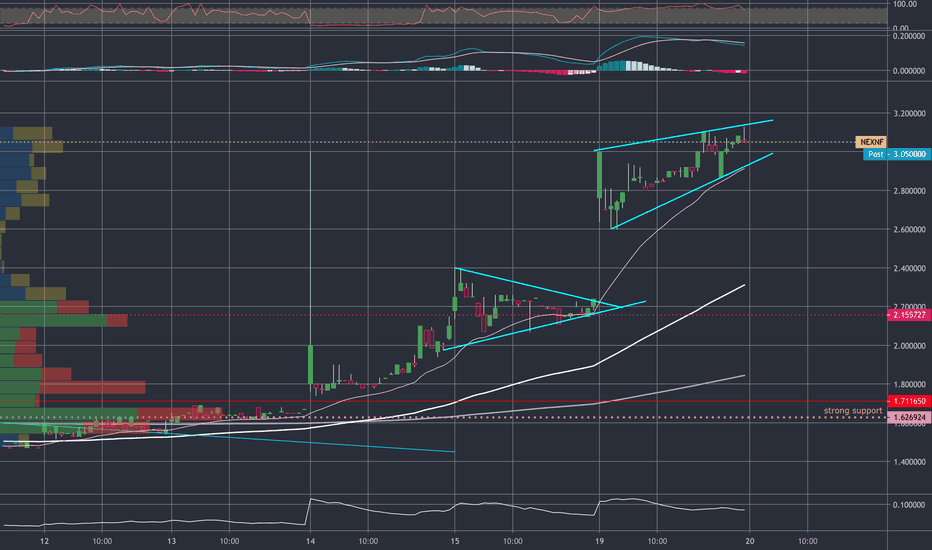Select the 1.711650 red price label

click(909, 401)
